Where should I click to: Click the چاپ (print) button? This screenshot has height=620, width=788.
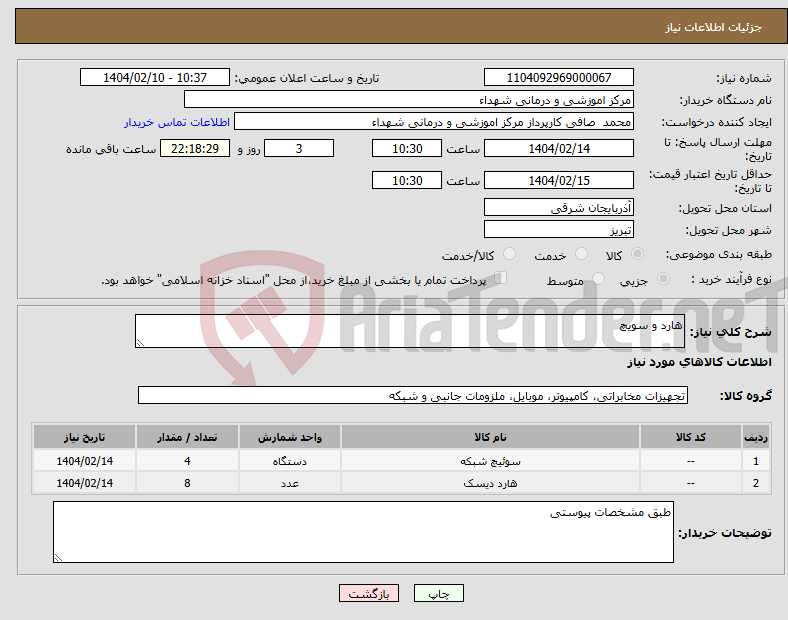pos(438,593)
